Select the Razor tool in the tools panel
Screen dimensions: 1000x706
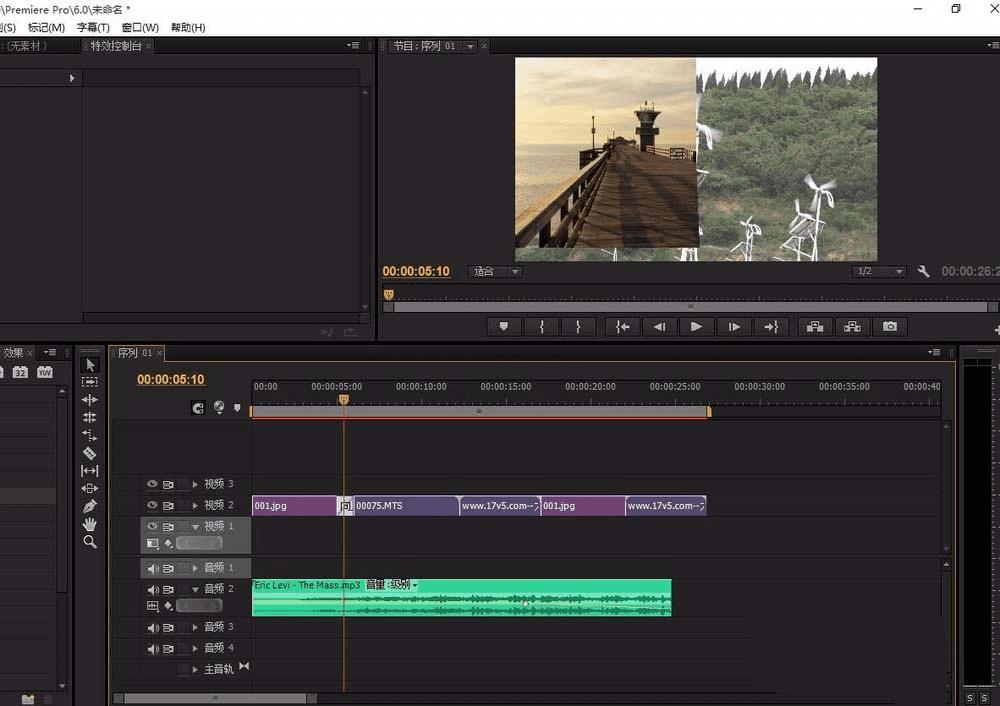point(90,453)
